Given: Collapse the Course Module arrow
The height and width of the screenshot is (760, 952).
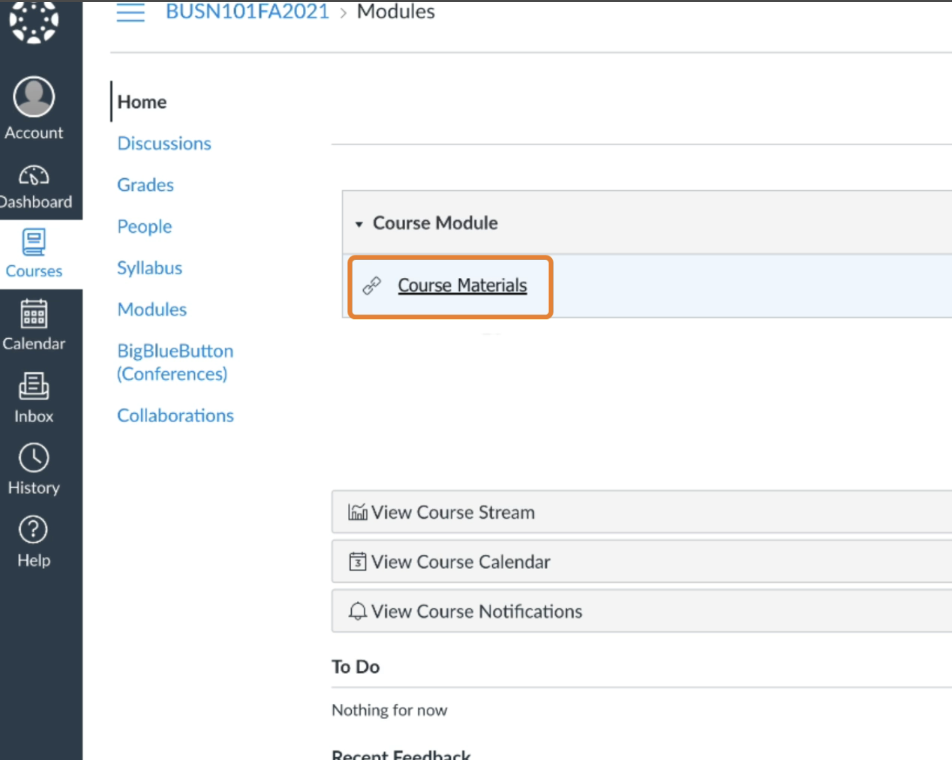Looking at the screenshot, I should [x=359, y=224].
